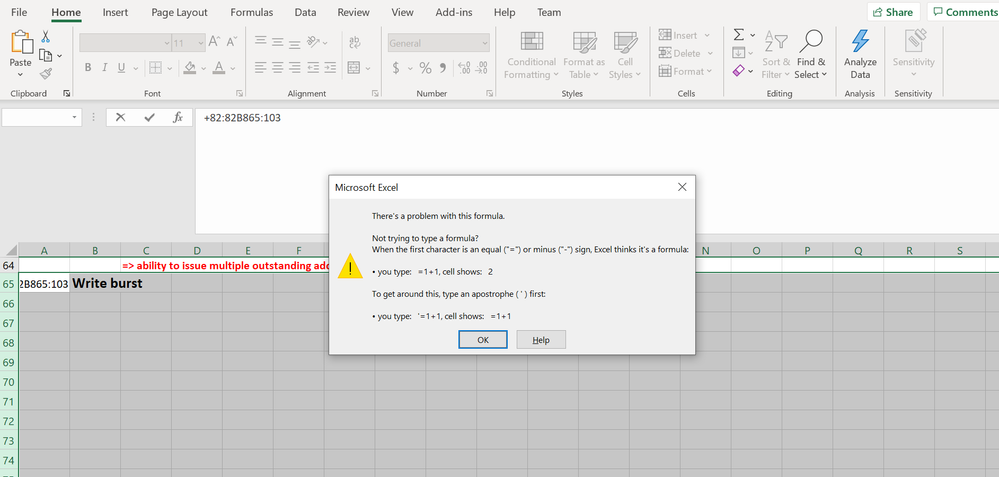Click the Merge & Center icon
The height and width of the screenshot is (477, 999).
click(354, 67)
